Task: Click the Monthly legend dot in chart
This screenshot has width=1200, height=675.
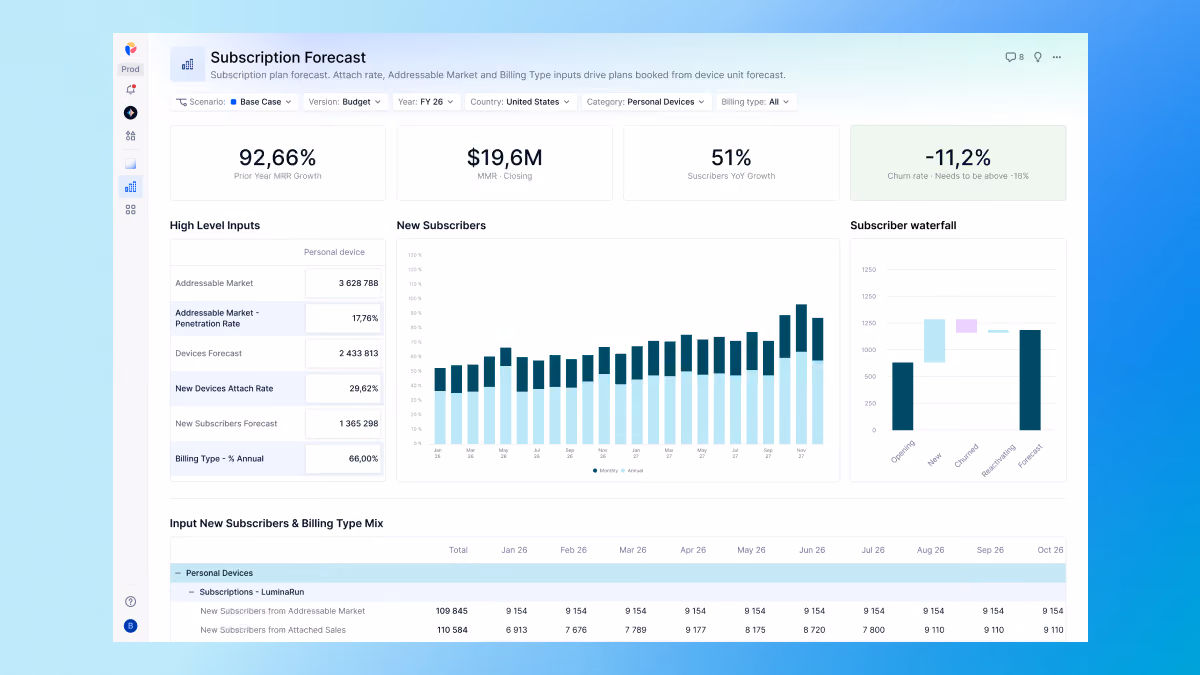Action: tap(595, 470)
